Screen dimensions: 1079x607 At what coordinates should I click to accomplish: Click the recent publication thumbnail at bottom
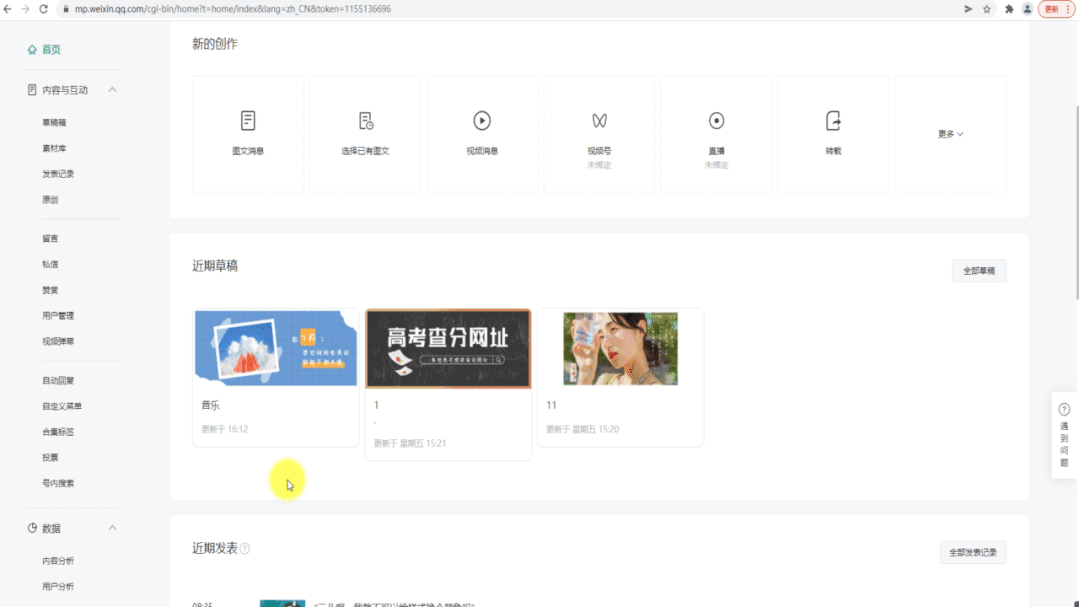(282, 604)
